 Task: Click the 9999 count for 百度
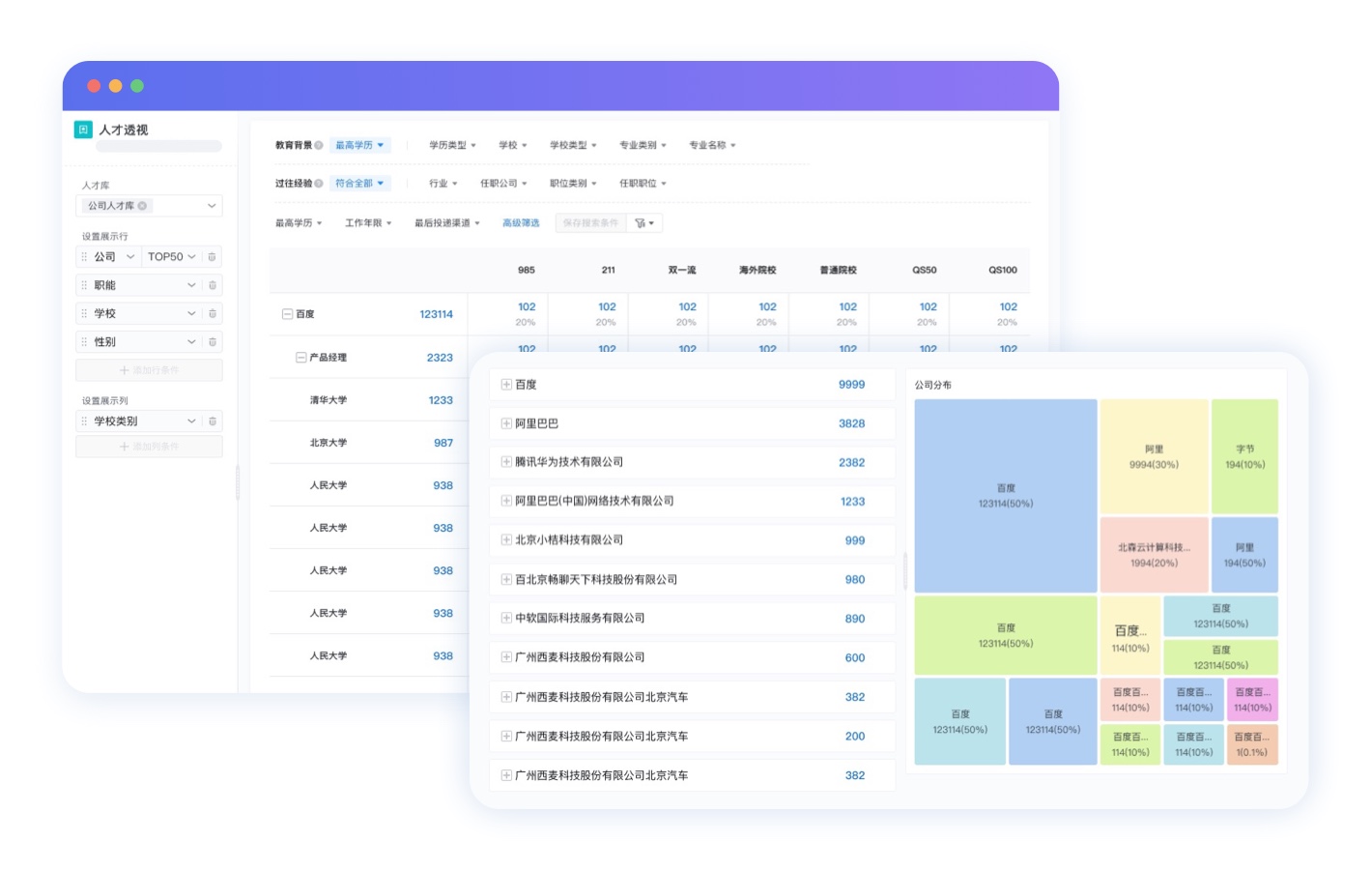[851, 385]
